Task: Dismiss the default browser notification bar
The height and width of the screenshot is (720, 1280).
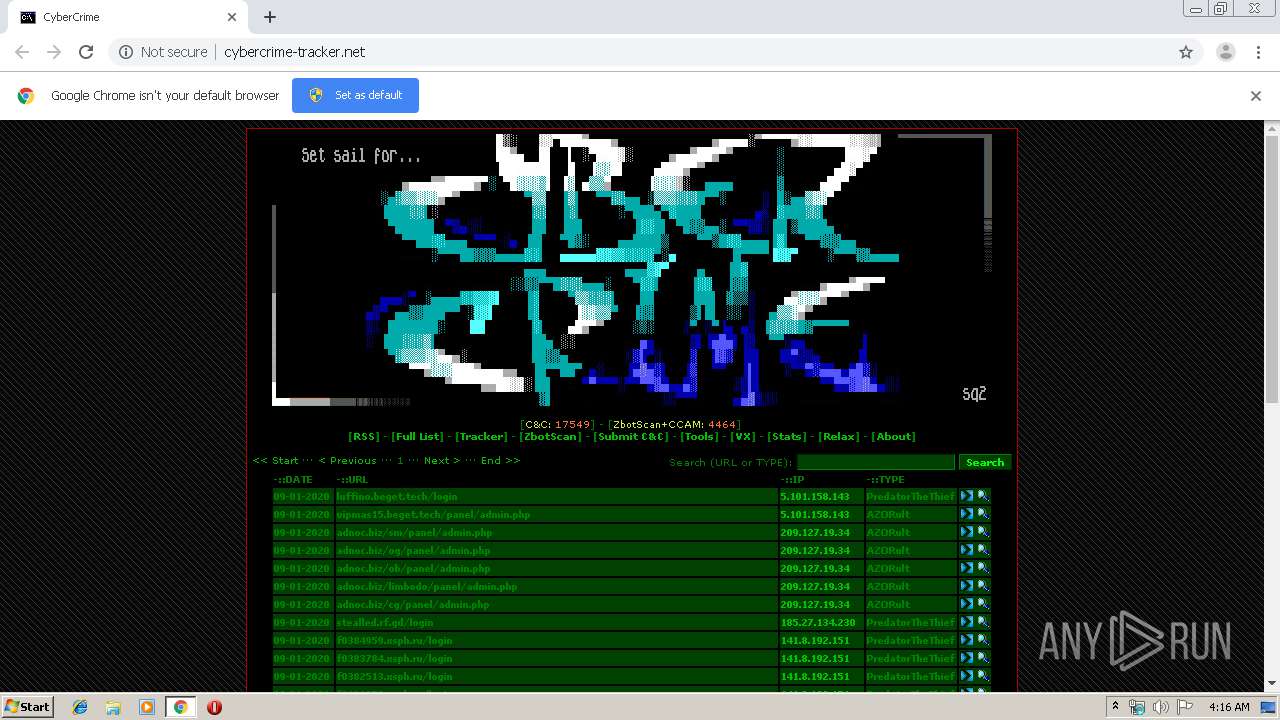Action: click(x=1256, y=96)
